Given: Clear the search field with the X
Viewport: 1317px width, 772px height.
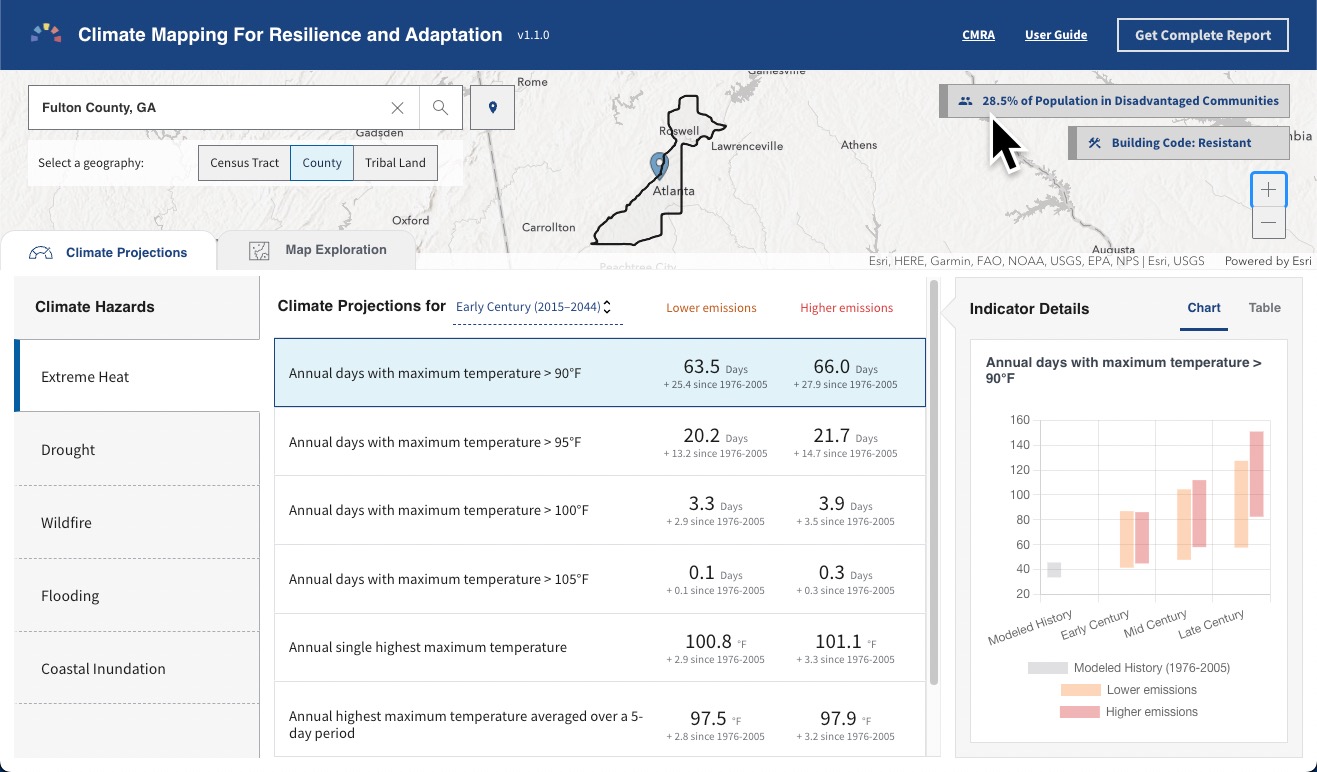Looking at the screenshot, I should point(397,107).
